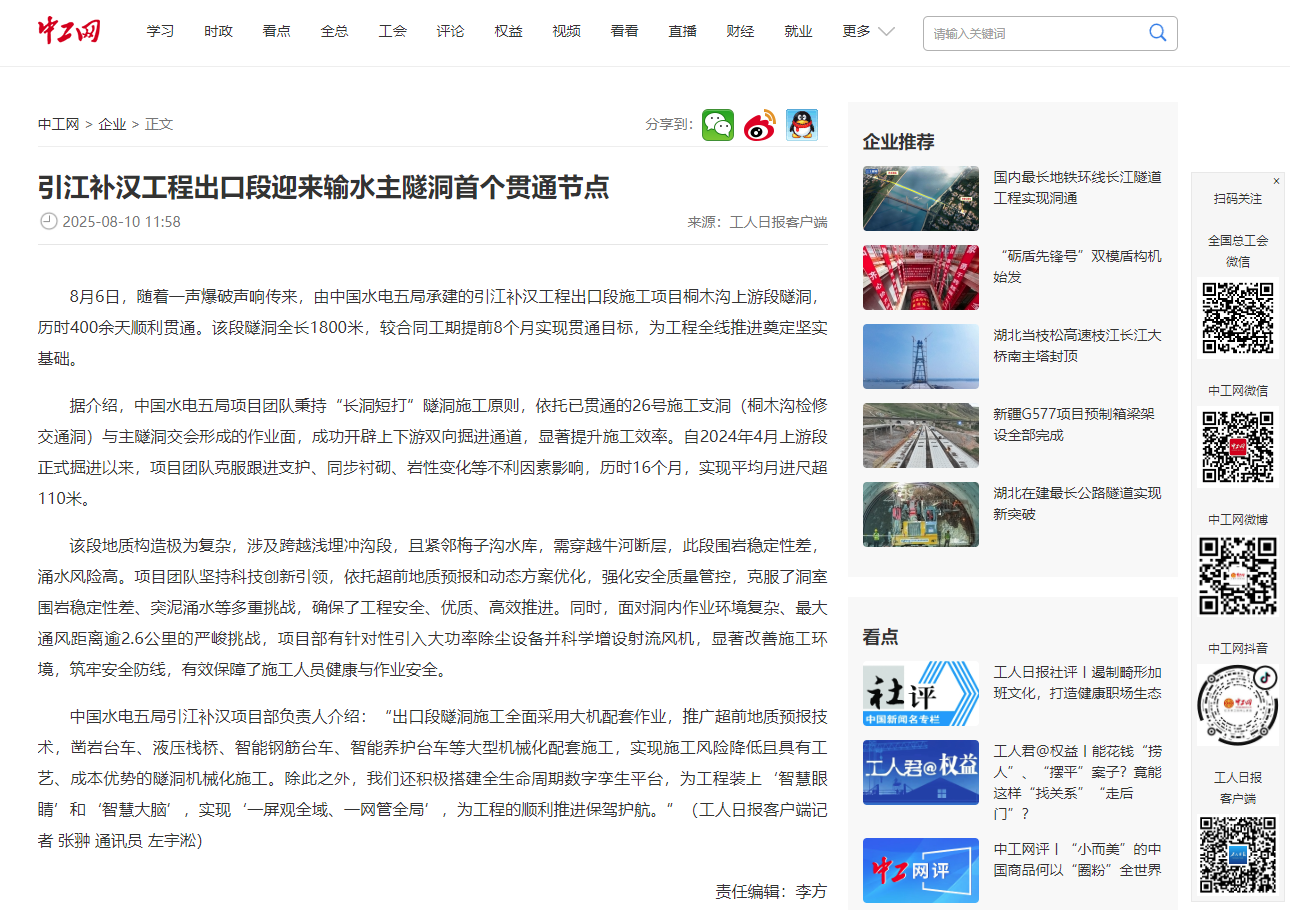Close the floating QR code sidebar
The height and width of the screenshot is (910, 1290).
(x=1276, y=181)
